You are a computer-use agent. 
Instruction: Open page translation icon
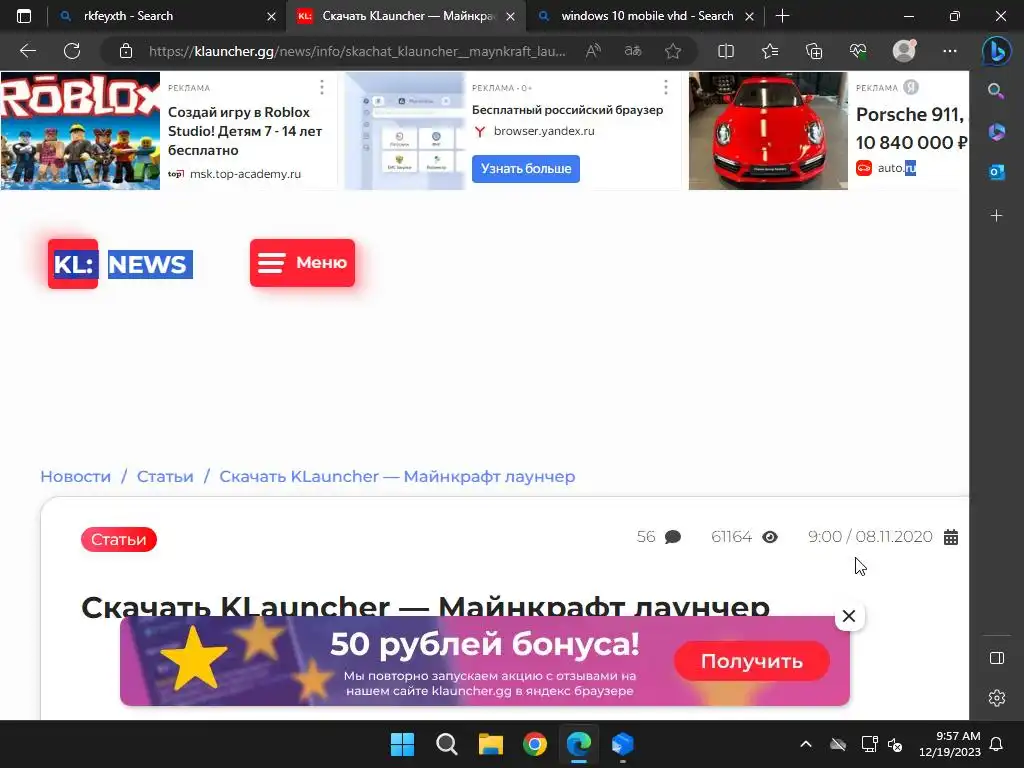point(633,51)
